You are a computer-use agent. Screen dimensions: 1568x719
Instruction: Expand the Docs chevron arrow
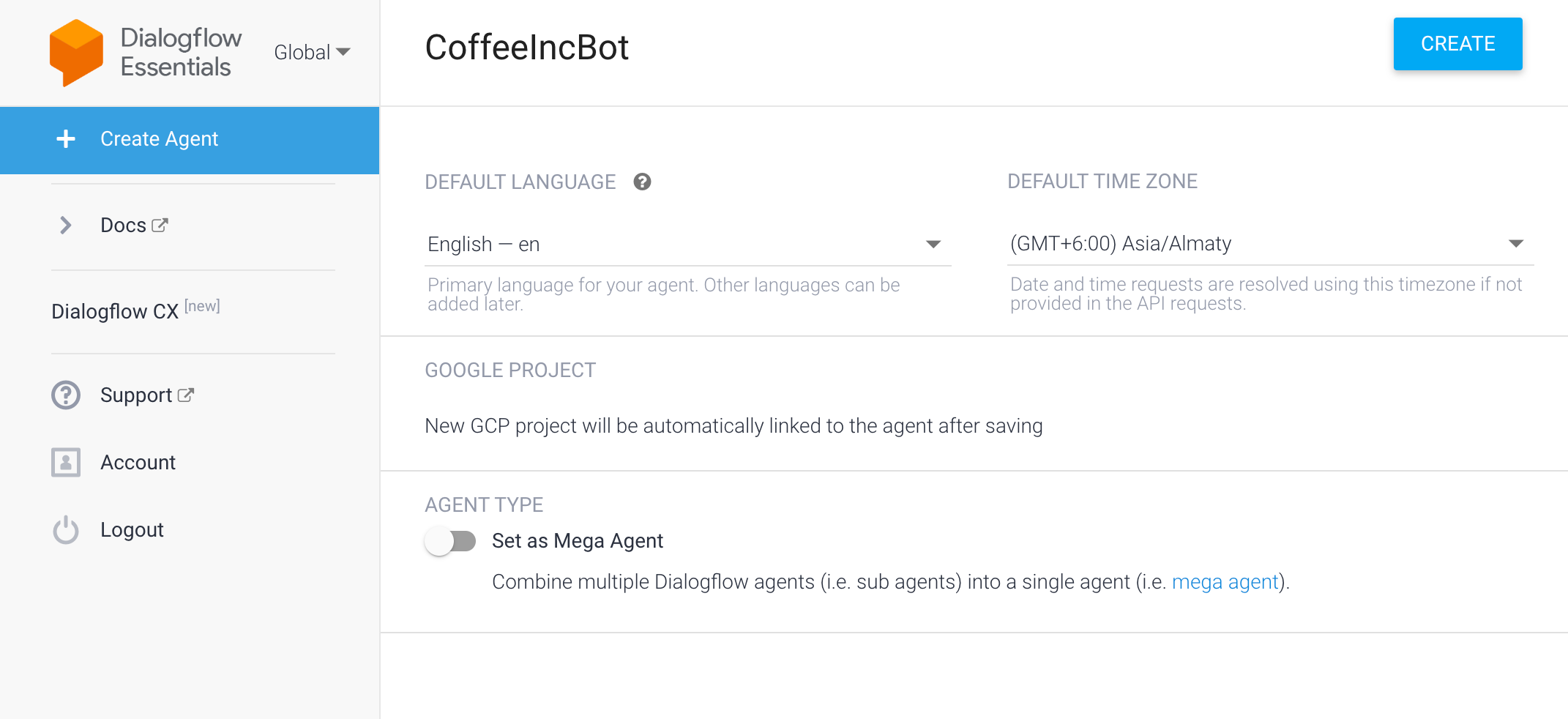tap(66, 226)
